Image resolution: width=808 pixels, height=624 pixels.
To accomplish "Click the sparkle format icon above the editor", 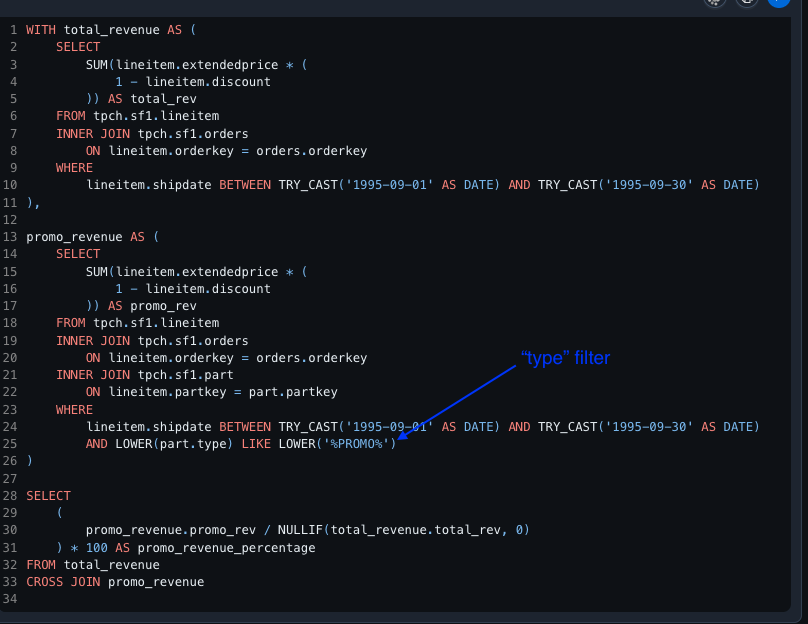I will 714,3.
